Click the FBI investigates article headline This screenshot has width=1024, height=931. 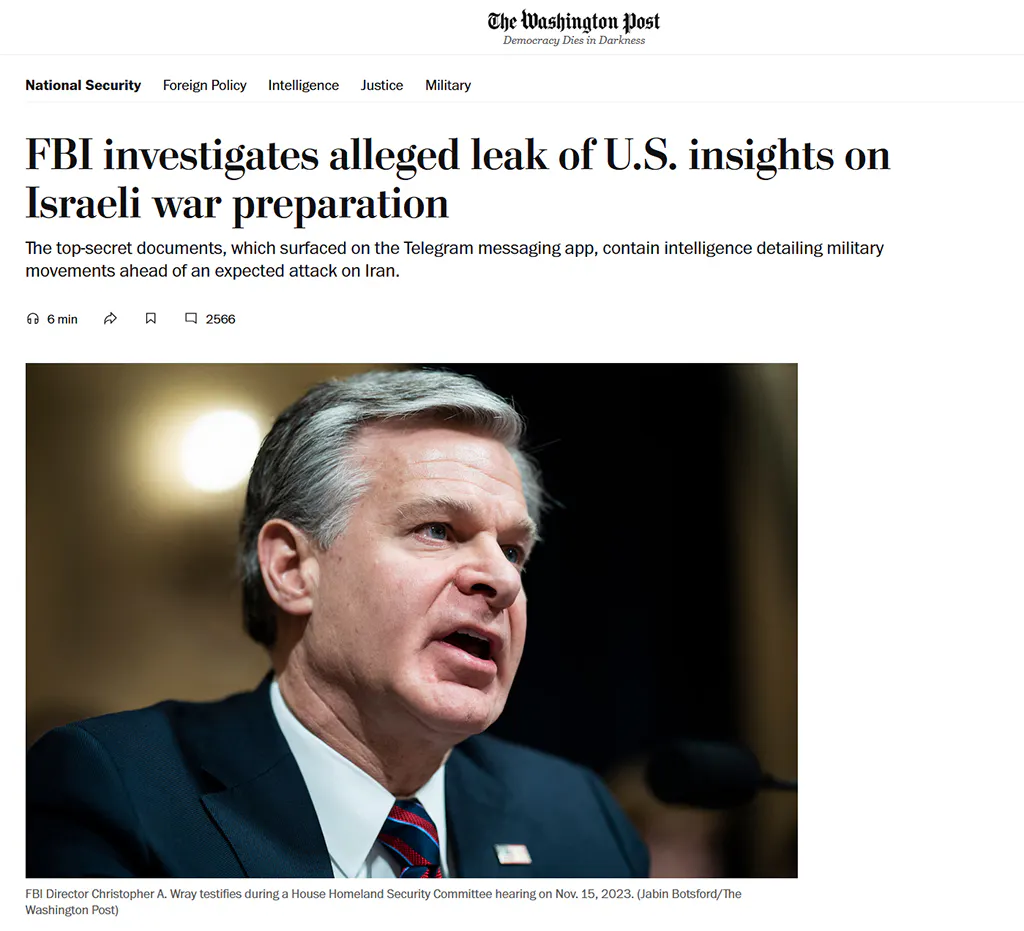pyautogui.click(x=457, y=179)
